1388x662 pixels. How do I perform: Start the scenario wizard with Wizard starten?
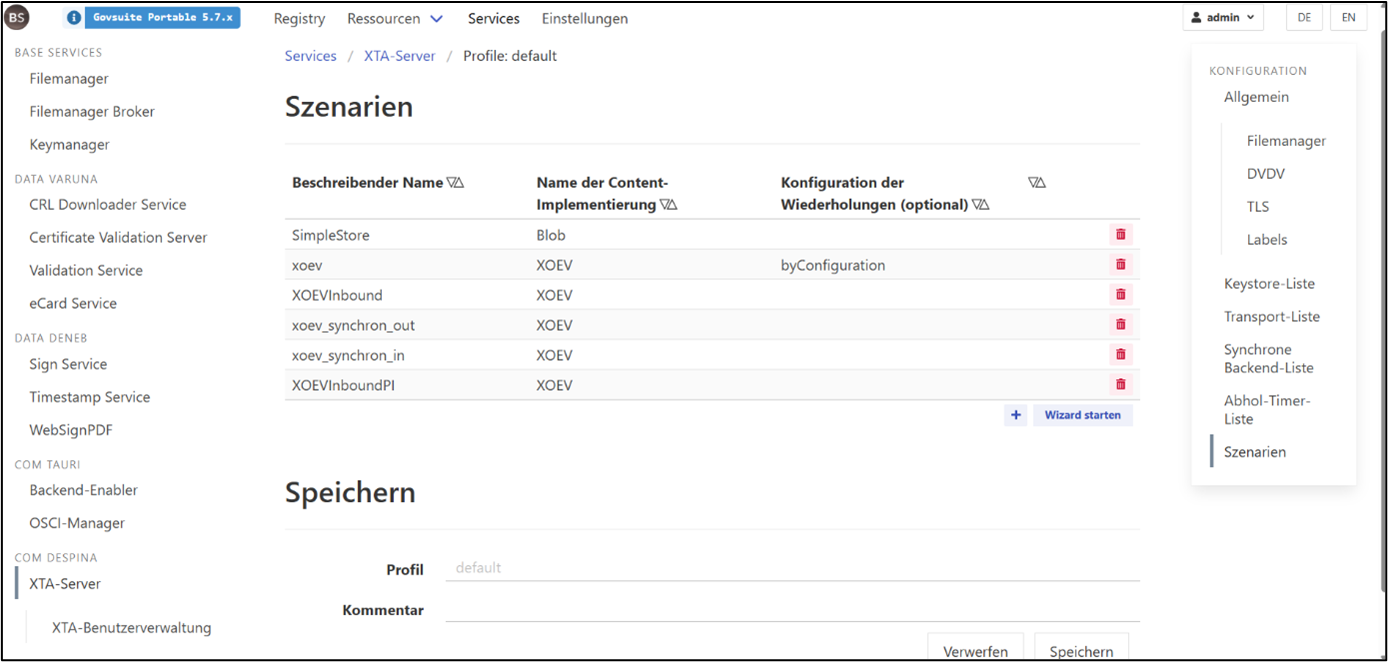(x=1083, y=414)
